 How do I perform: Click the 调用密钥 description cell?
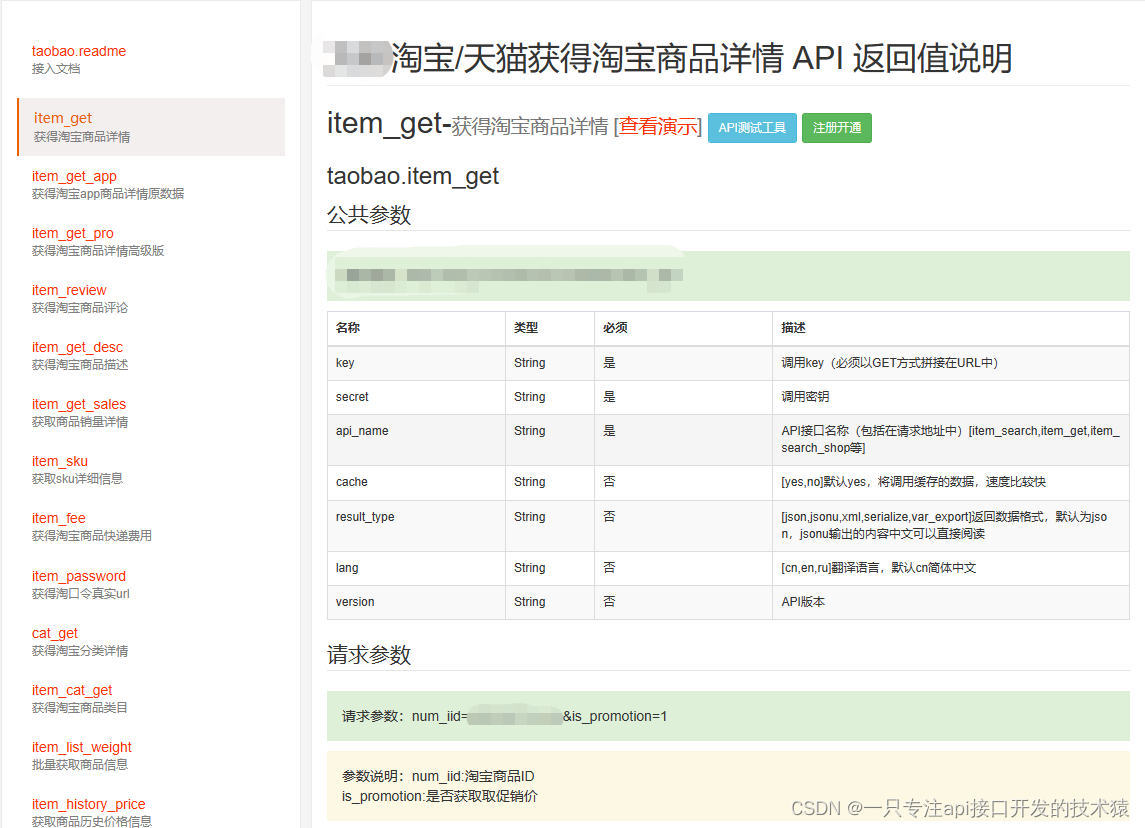point(951,397)
